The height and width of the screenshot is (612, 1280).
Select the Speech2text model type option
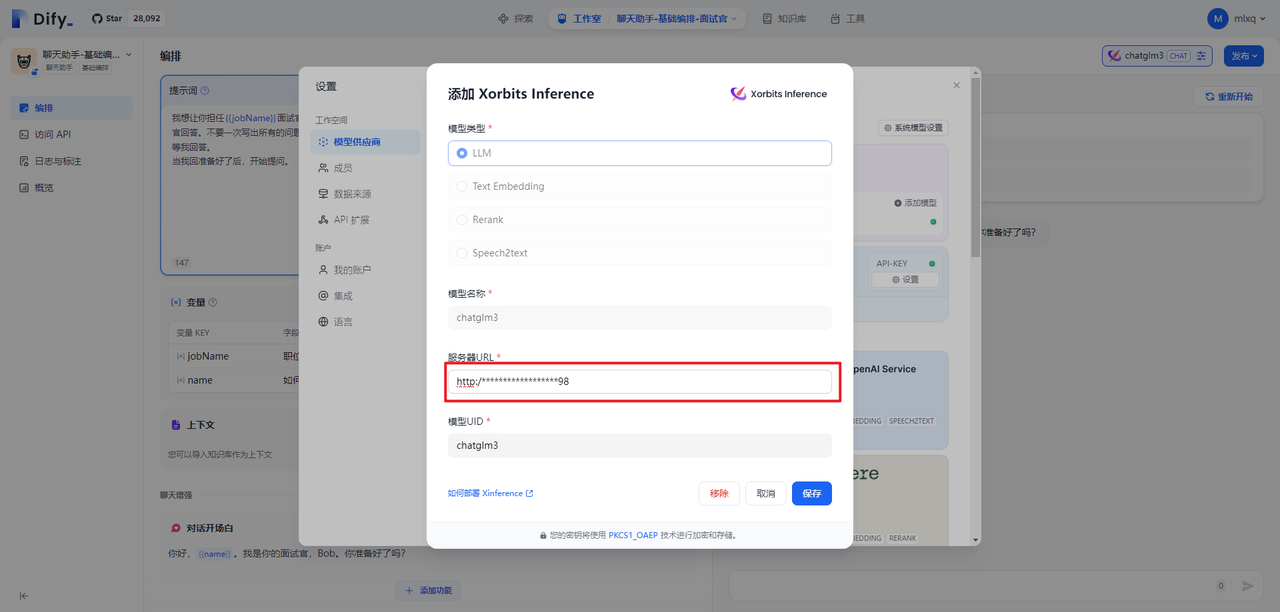pyautogui.click(x=639, y=253)
